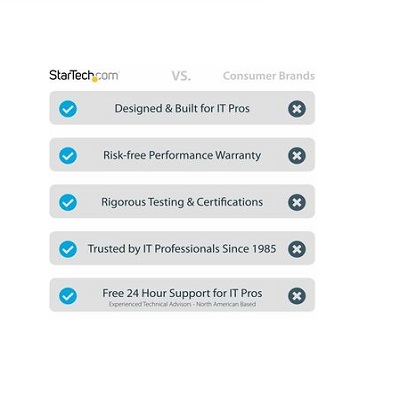
Task: Click yellow dot in StarTech.com logo
Action: pyautogui.click(x=95, y=80)
